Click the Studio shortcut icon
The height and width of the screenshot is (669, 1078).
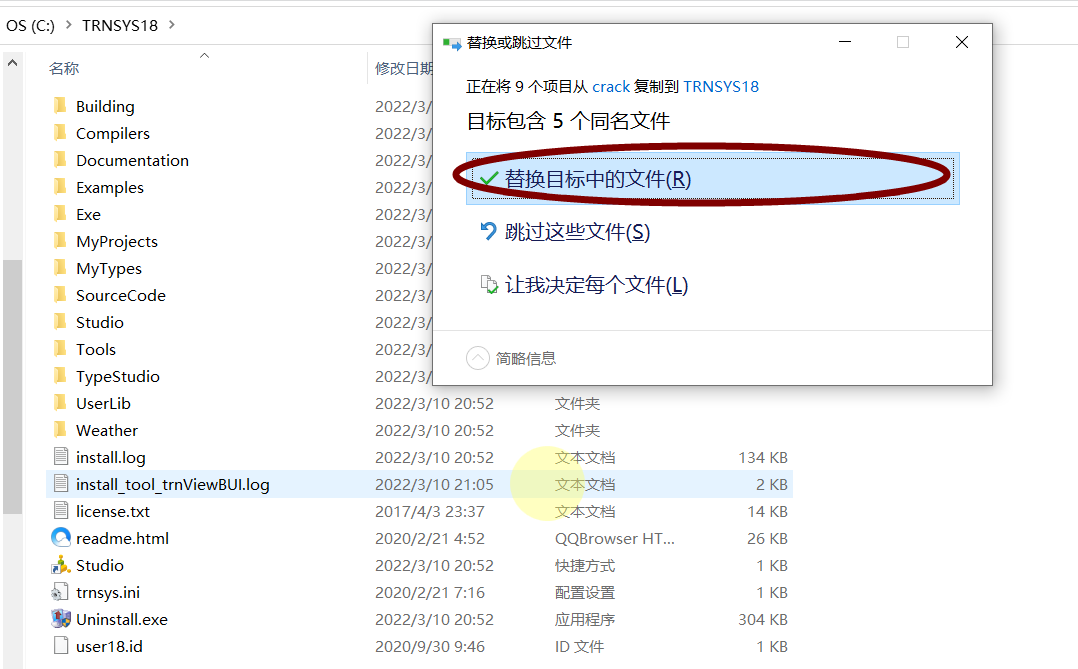click(x=61, y=564)
